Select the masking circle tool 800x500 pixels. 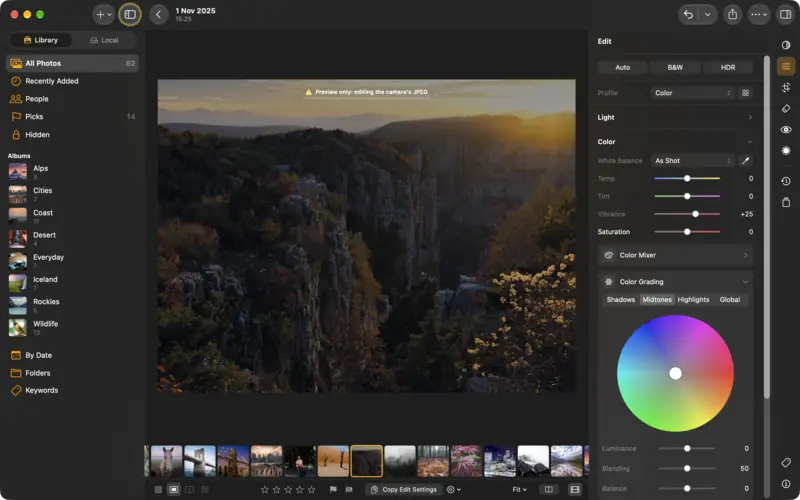tap(786, 151)
